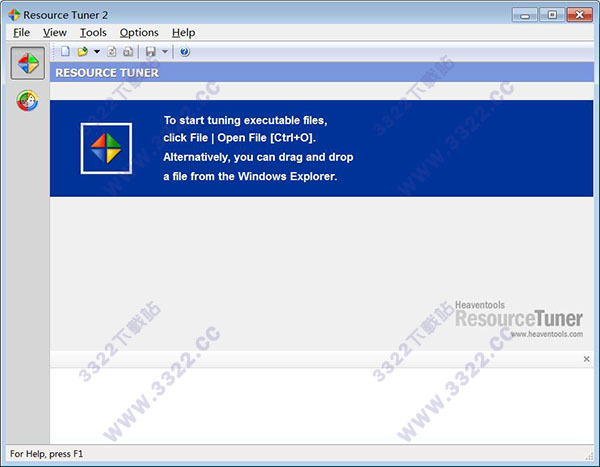Select the Resource Tuner sidebar icon
The height and width of the screenshot is (467, 600).
pos(28,63)
